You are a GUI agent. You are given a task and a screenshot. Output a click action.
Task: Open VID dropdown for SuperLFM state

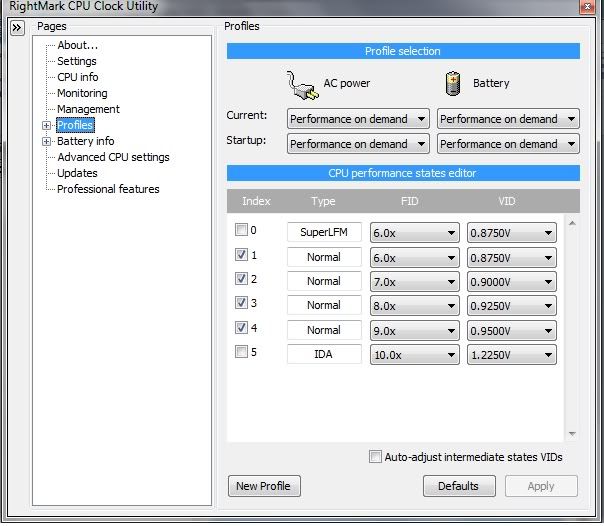512,233
